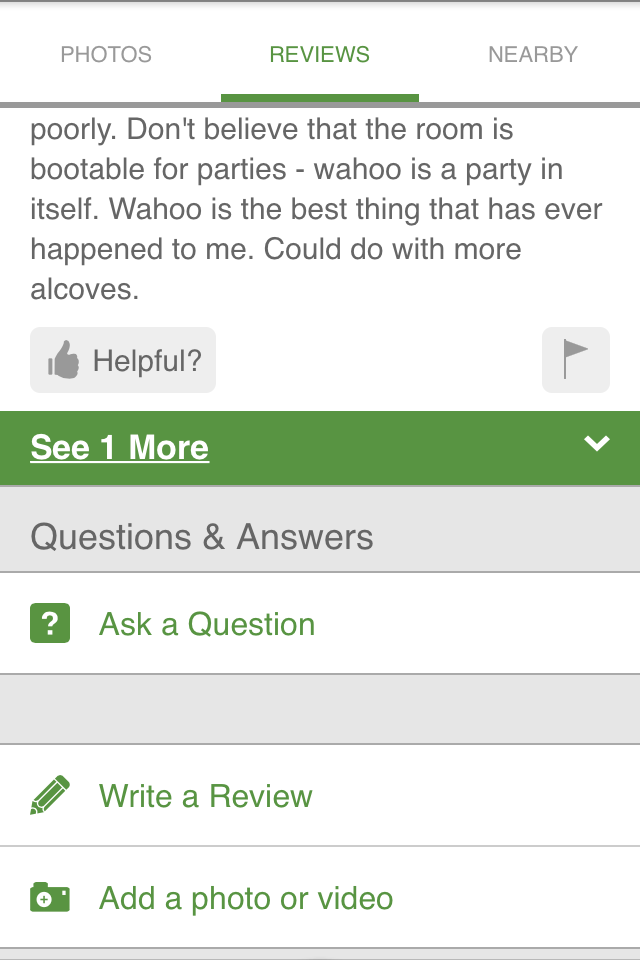640x960 pixels.
Task: Switch to the Photos tab
Action: (x=106, y=54)
